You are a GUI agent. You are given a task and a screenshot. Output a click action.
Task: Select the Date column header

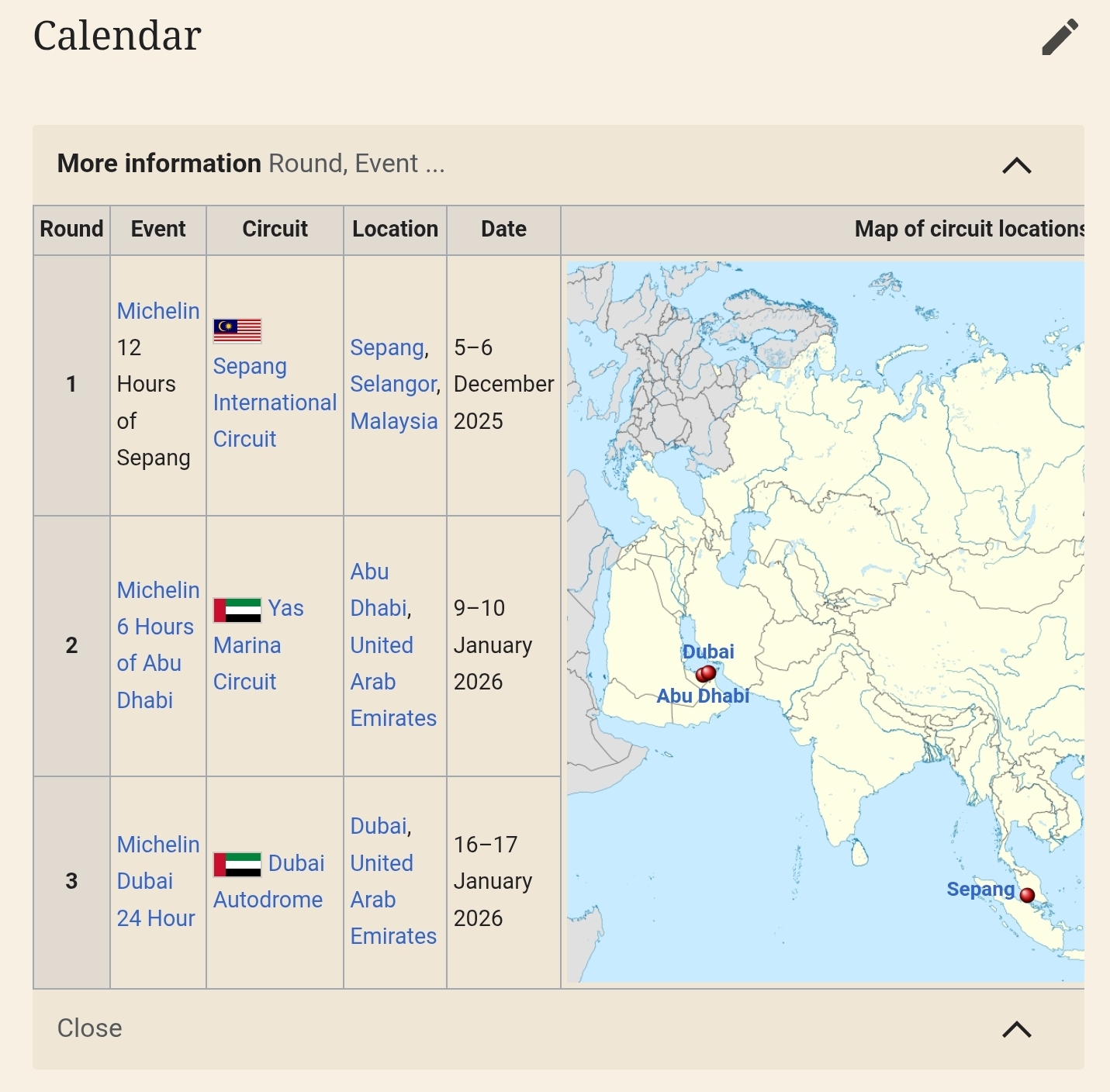coord(503,230)
